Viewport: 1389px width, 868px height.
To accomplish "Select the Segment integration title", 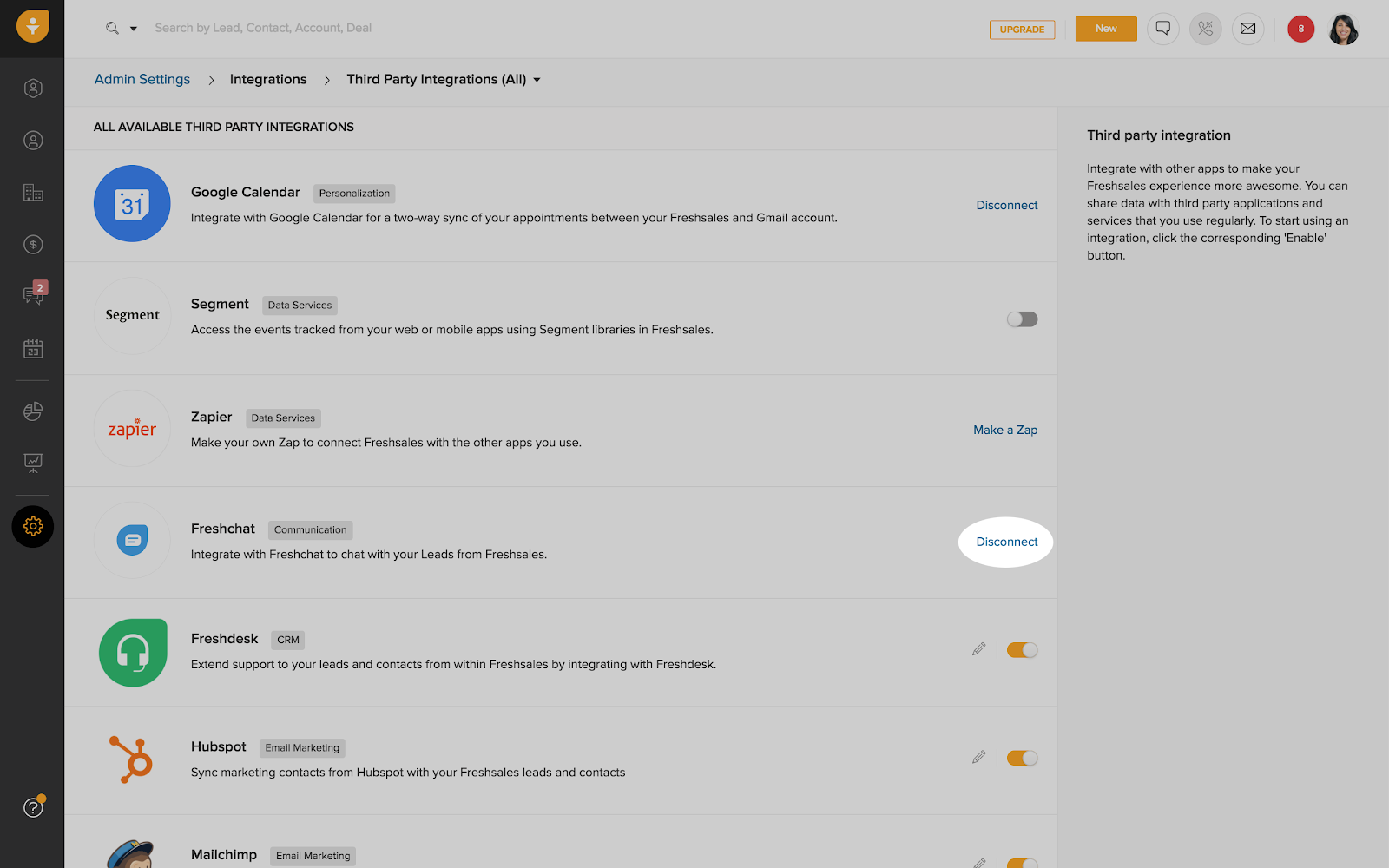I will tap(220, 305).
